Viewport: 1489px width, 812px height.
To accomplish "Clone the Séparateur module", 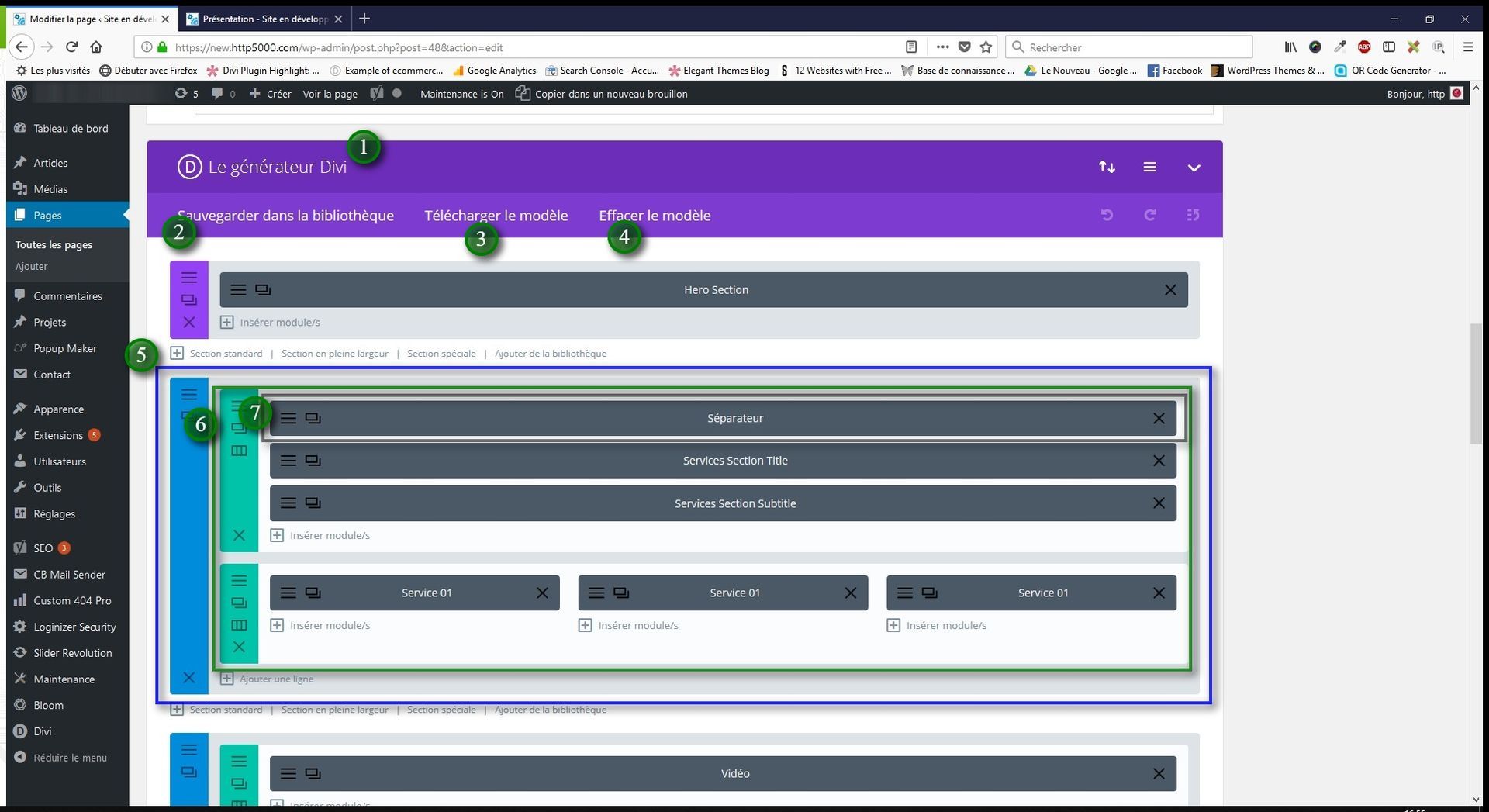I will [x=313, y=418].
